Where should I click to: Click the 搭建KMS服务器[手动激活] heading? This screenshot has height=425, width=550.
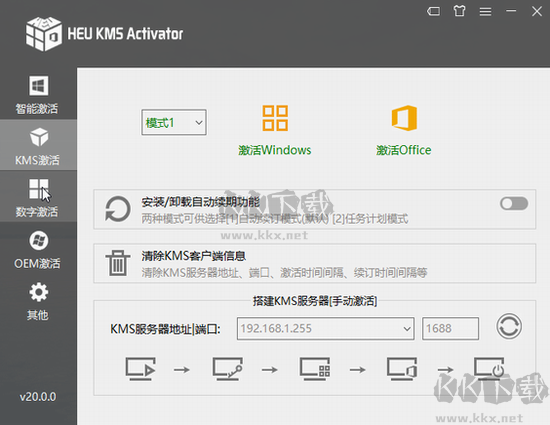click(x=315, y=301)
